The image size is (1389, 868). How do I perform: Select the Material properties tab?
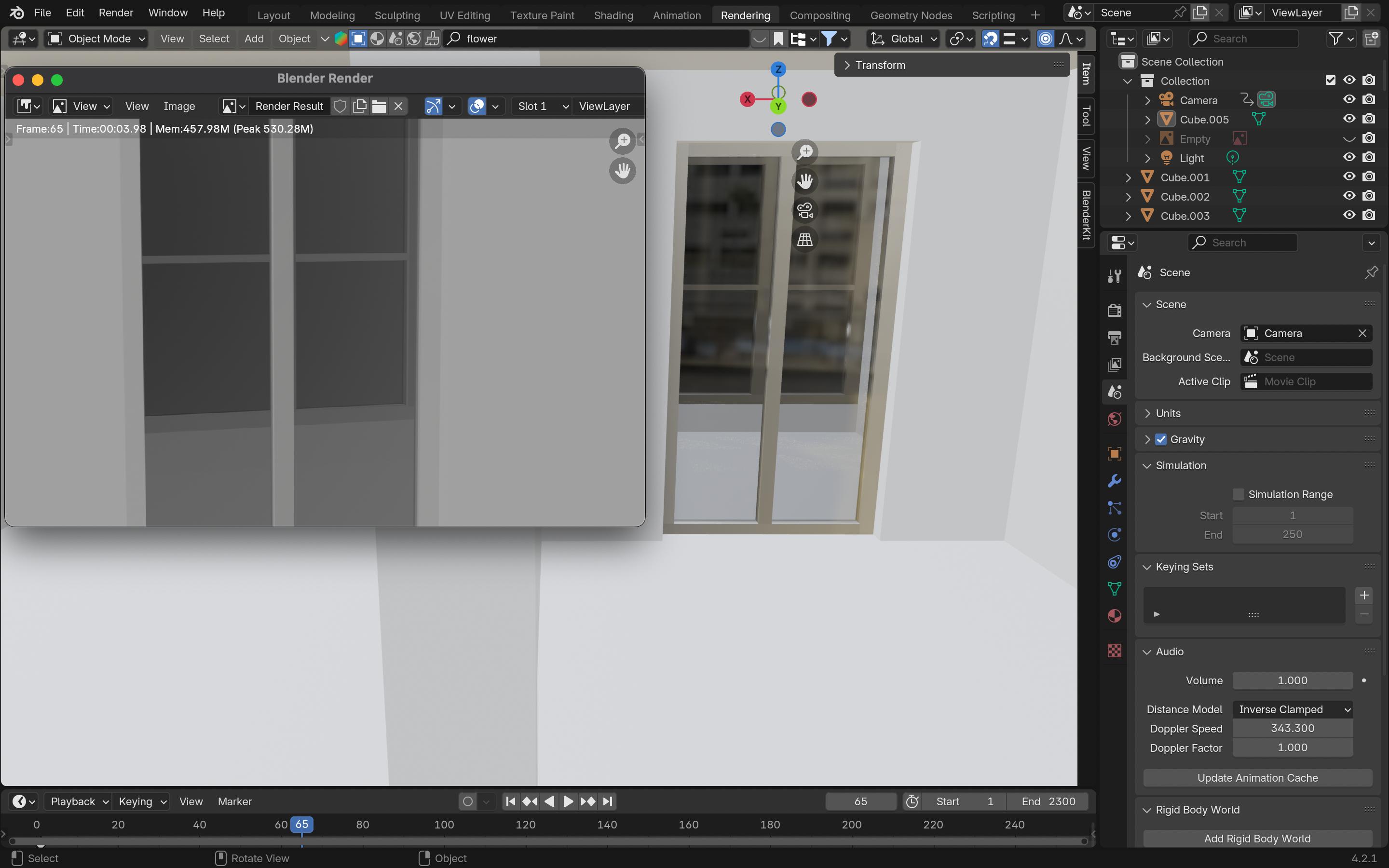1114,615
